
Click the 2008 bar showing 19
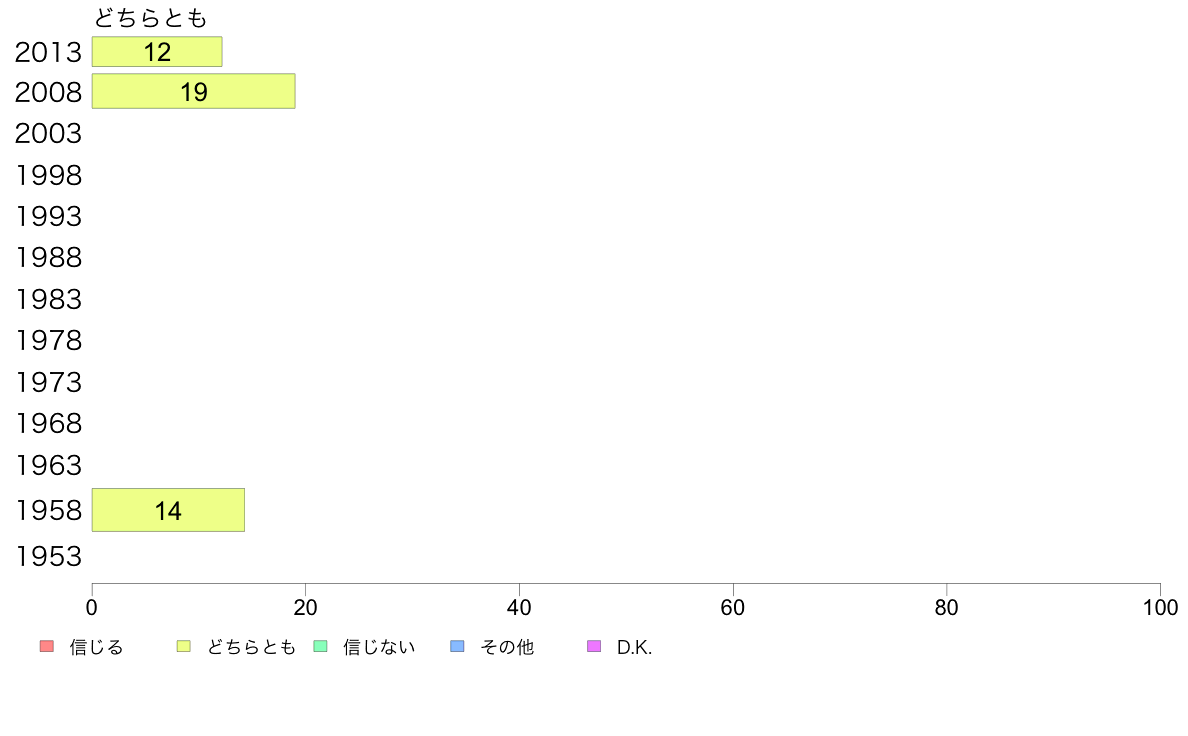click(x=193, y=91)
